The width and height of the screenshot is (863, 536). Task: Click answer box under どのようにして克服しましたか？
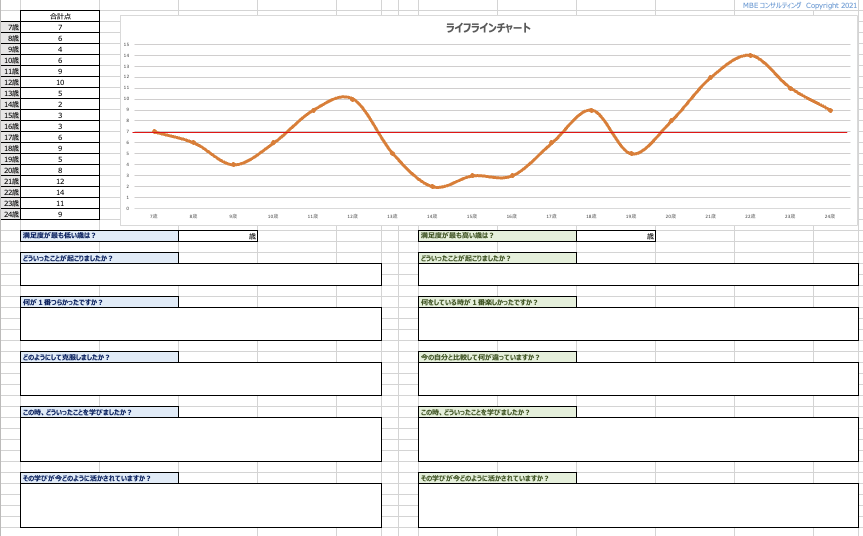tap(200, 379)
